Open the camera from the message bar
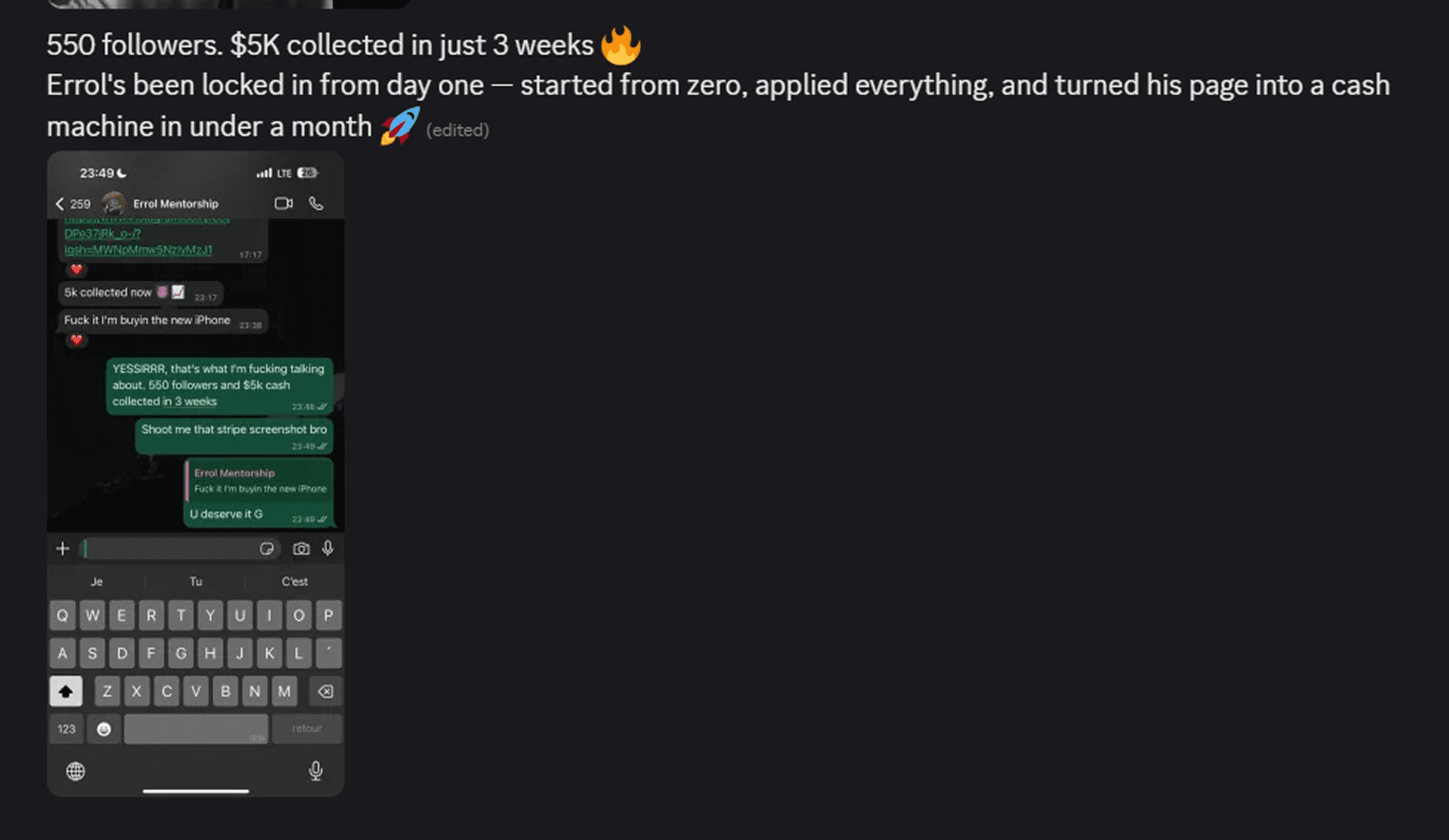 (301, 549)
